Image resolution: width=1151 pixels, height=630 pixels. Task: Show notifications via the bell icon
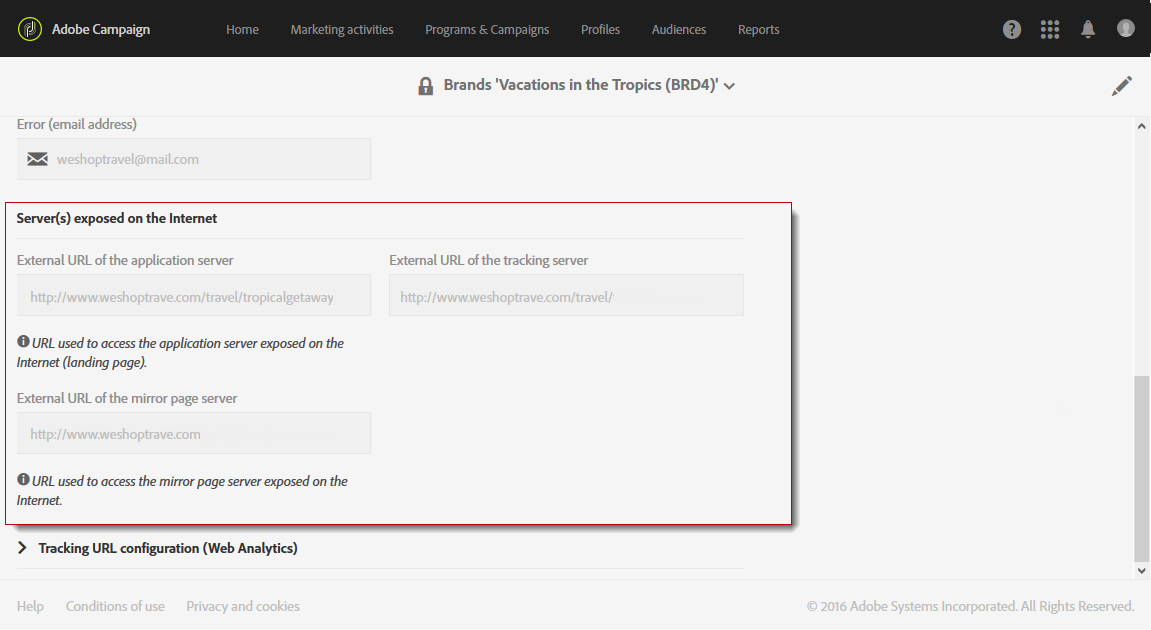point(1088,29)
